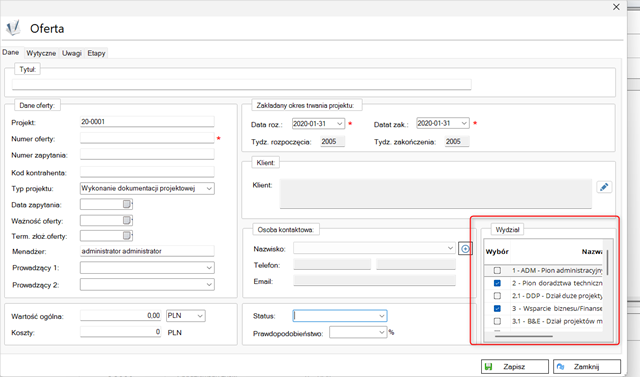Open Typ projektu dropdown
This screenshot has width=640, height=377.
(209, 188)
